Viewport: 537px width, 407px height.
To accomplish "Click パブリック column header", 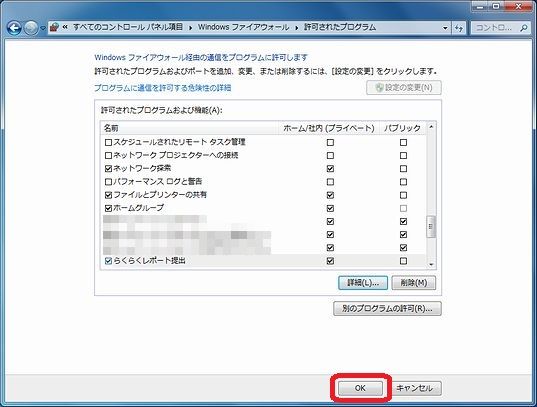I will 402,128.
